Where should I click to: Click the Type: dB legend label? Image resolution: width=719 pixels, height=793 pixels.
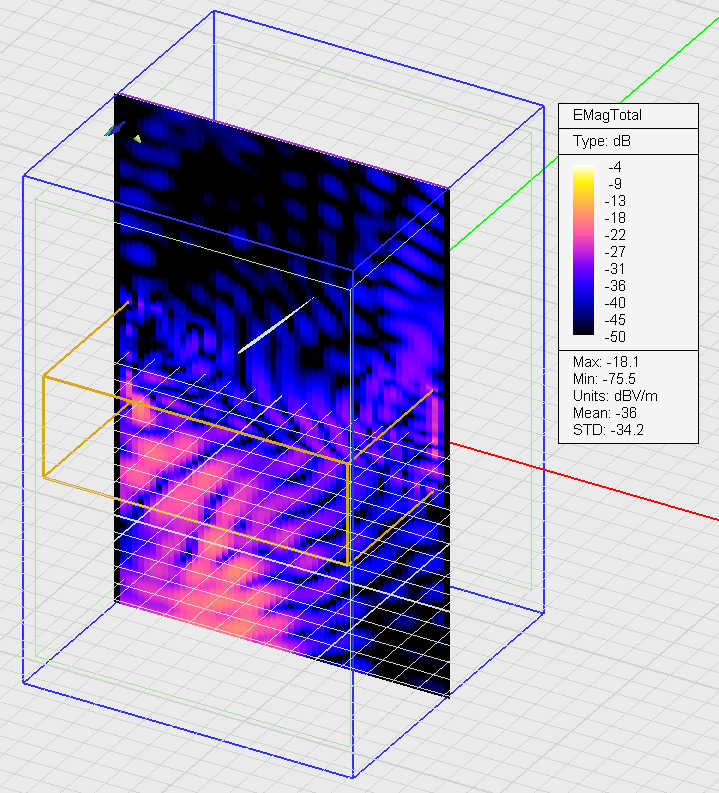click(603, 141)
